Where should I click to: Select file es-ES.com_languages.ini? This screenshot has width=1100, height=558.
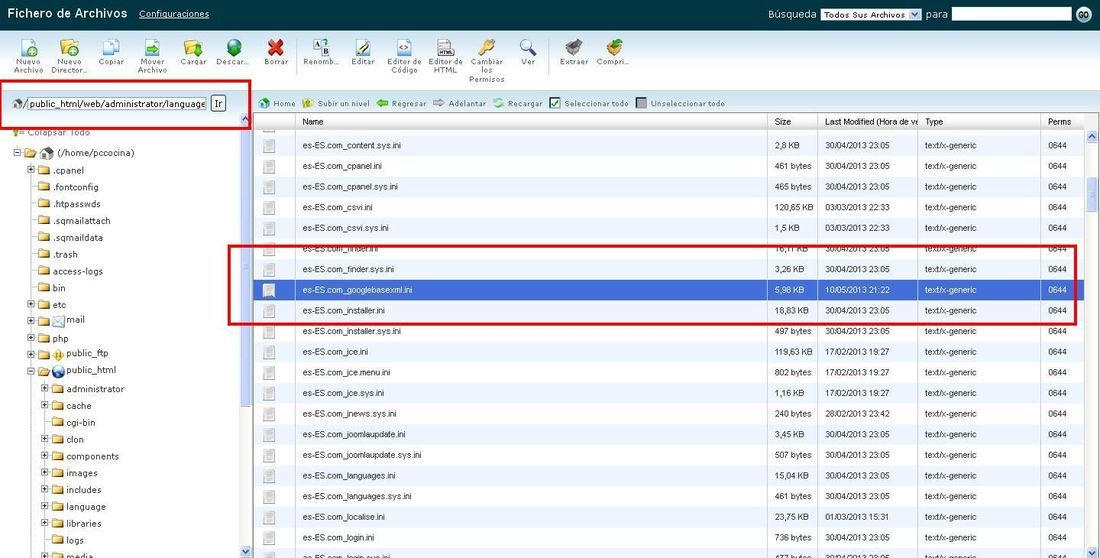click(x=669, y=475)
